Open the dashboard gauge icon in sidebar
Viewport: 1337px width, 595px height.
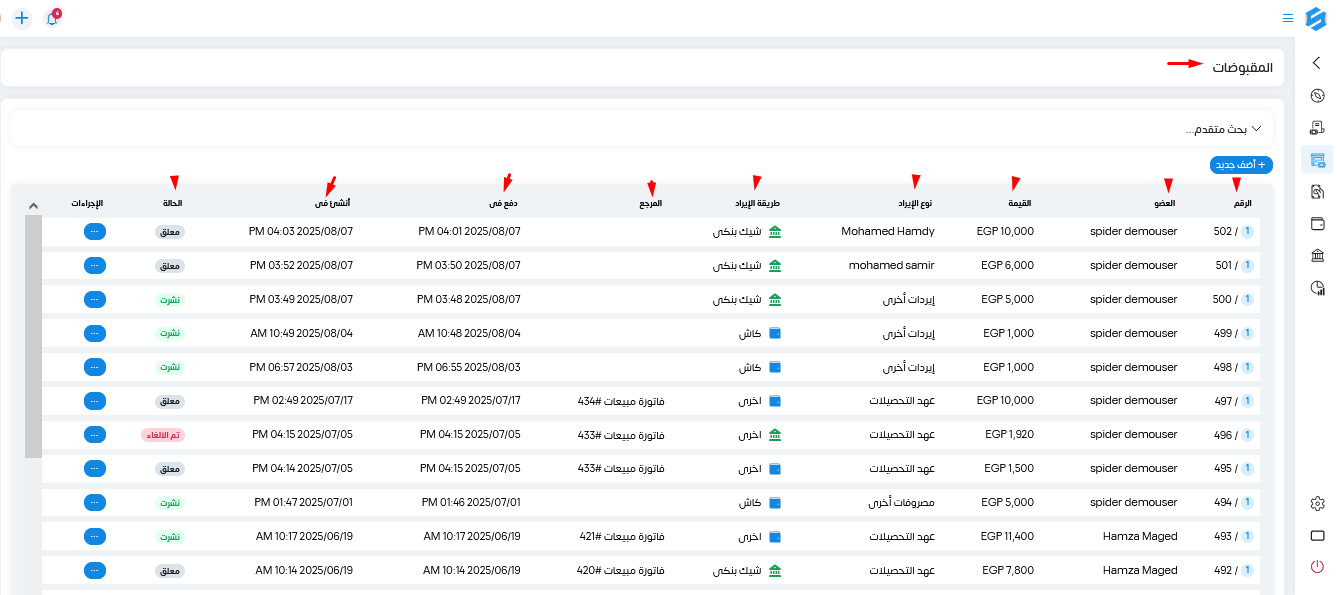pyautogui.click(x=1317, y=96)
